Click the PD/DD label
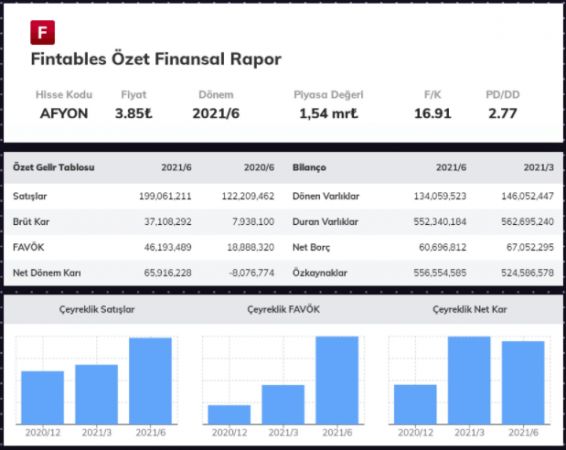566x450 pixels. click(503, 95)
